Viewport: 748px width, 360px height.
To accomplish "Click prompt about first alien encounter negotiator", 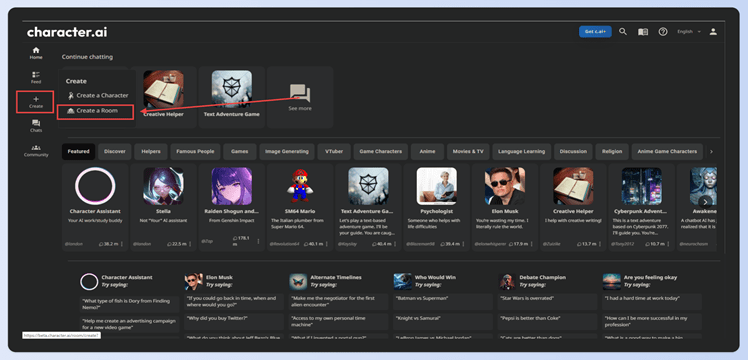I will click(x=338, y=301).
